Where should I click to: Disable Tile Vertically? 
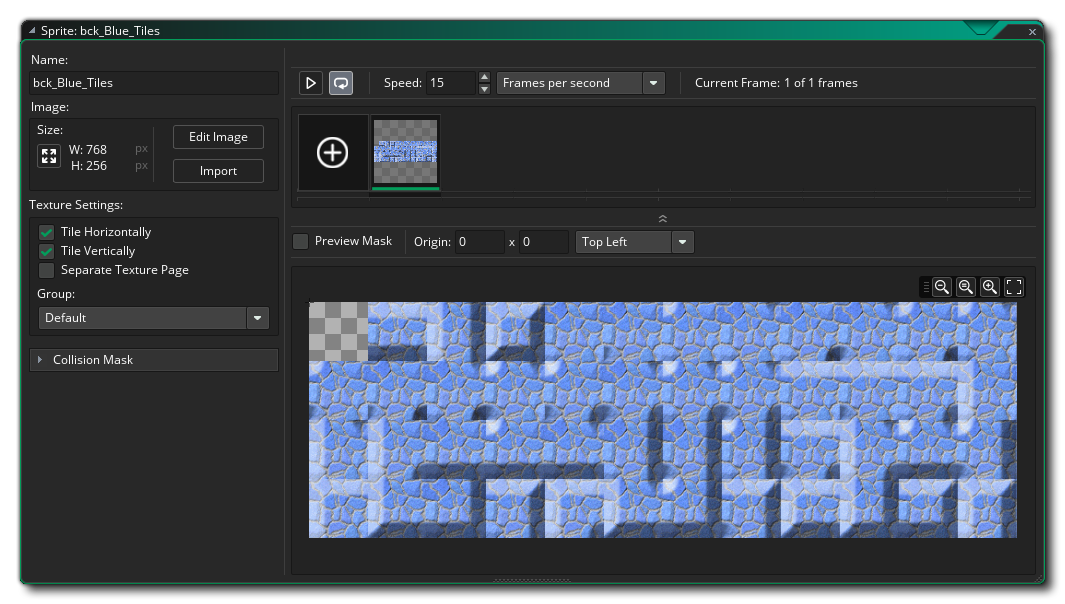pyautogui.click(x=46, y=250)
